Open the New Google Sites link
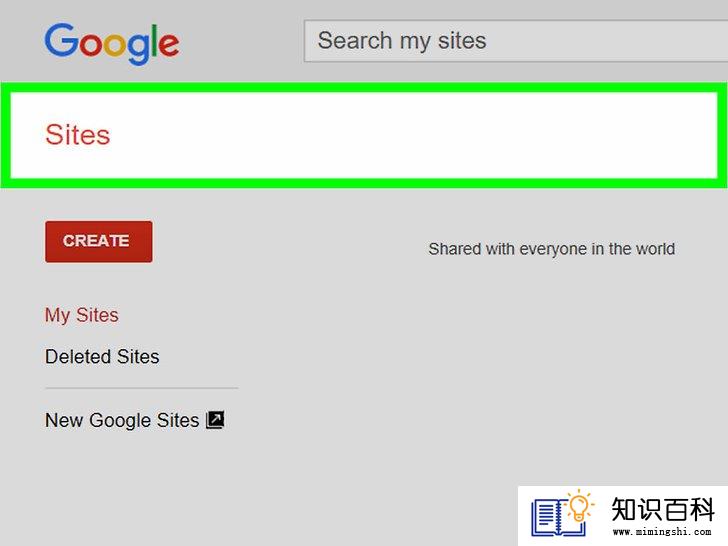 [x=122, y=420]
